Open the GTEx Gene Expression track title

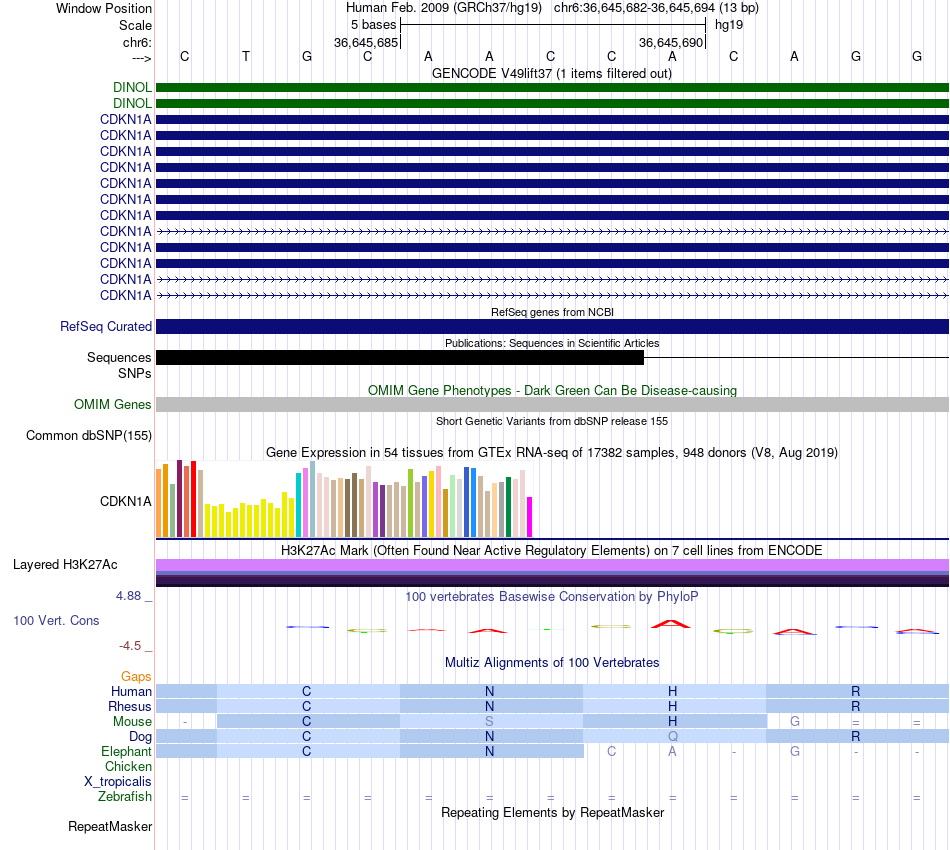coord(552,453)
